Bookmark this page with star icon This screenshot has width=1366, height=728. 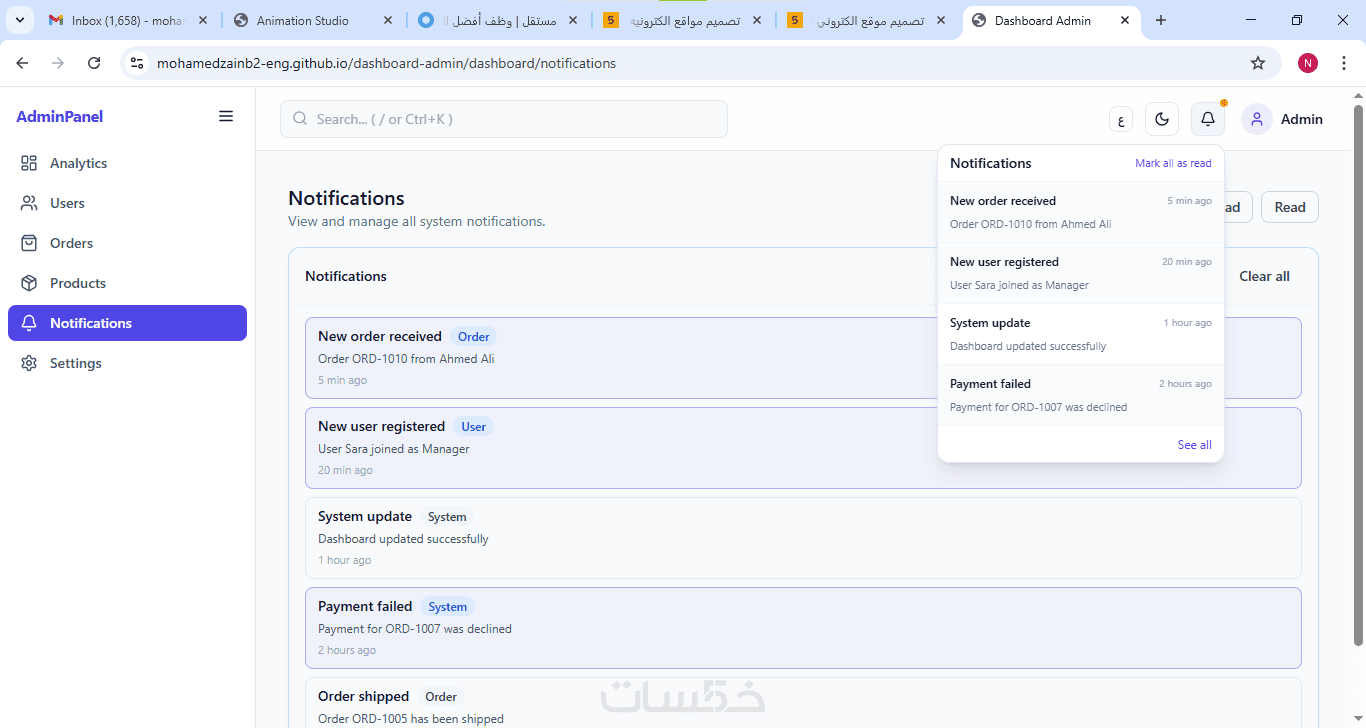pos(1258,63)
